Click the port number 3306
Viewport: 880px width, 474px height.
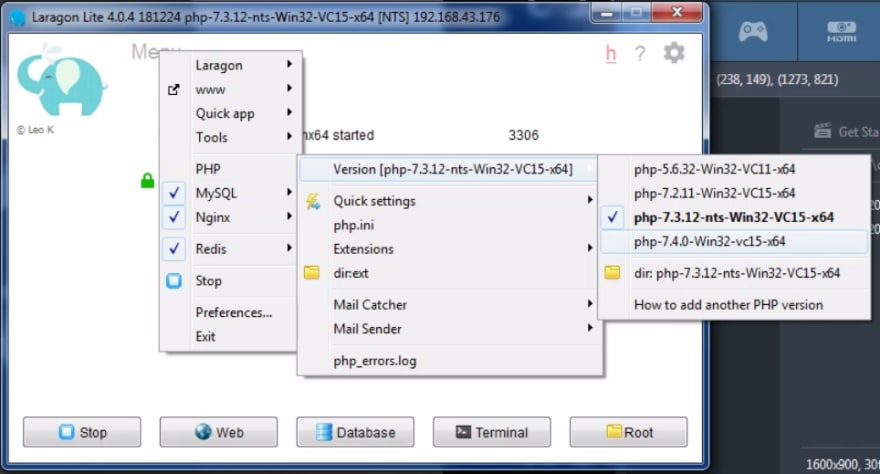tap(523, 135)
